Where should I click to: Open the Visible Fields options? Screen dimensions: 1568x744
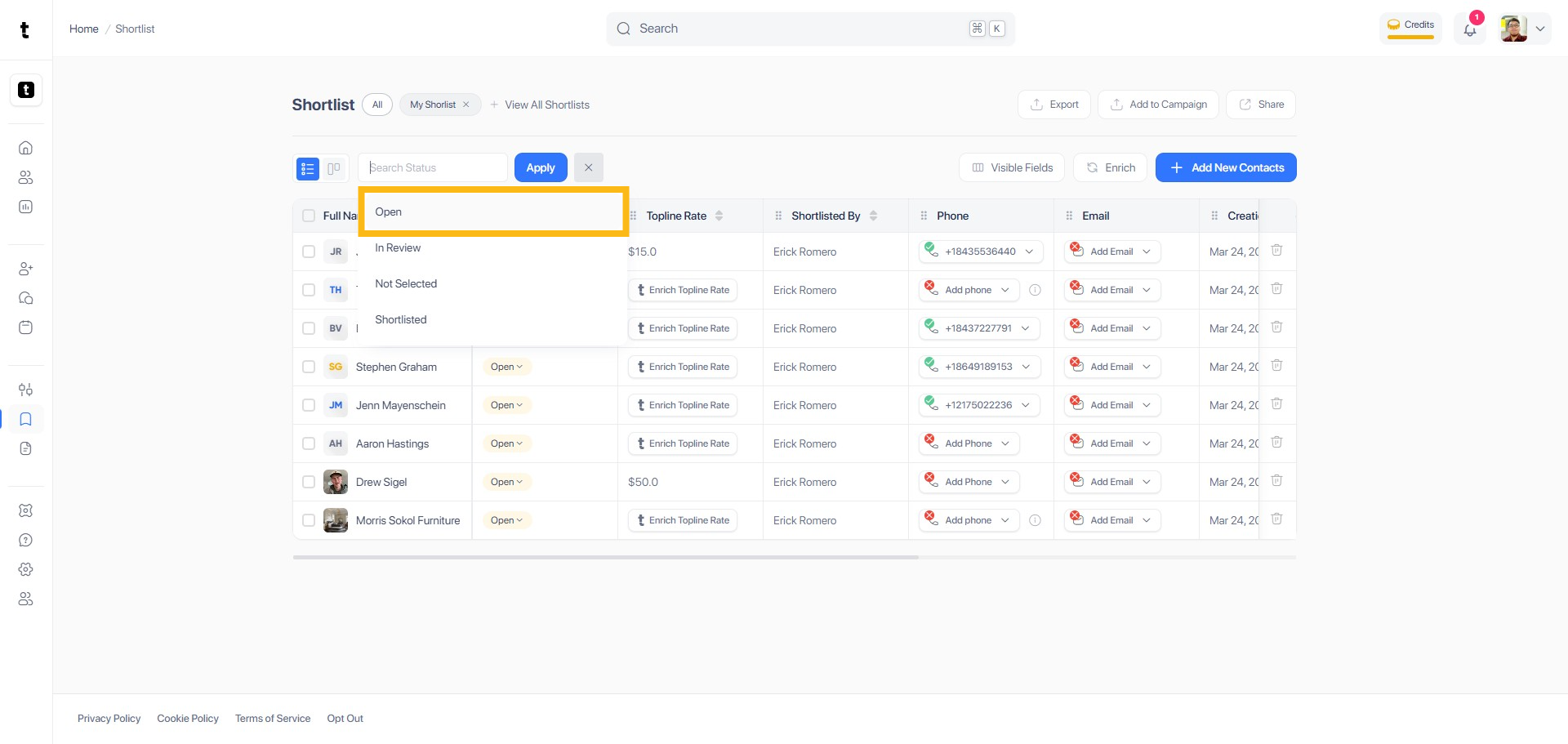point(1012,167)
